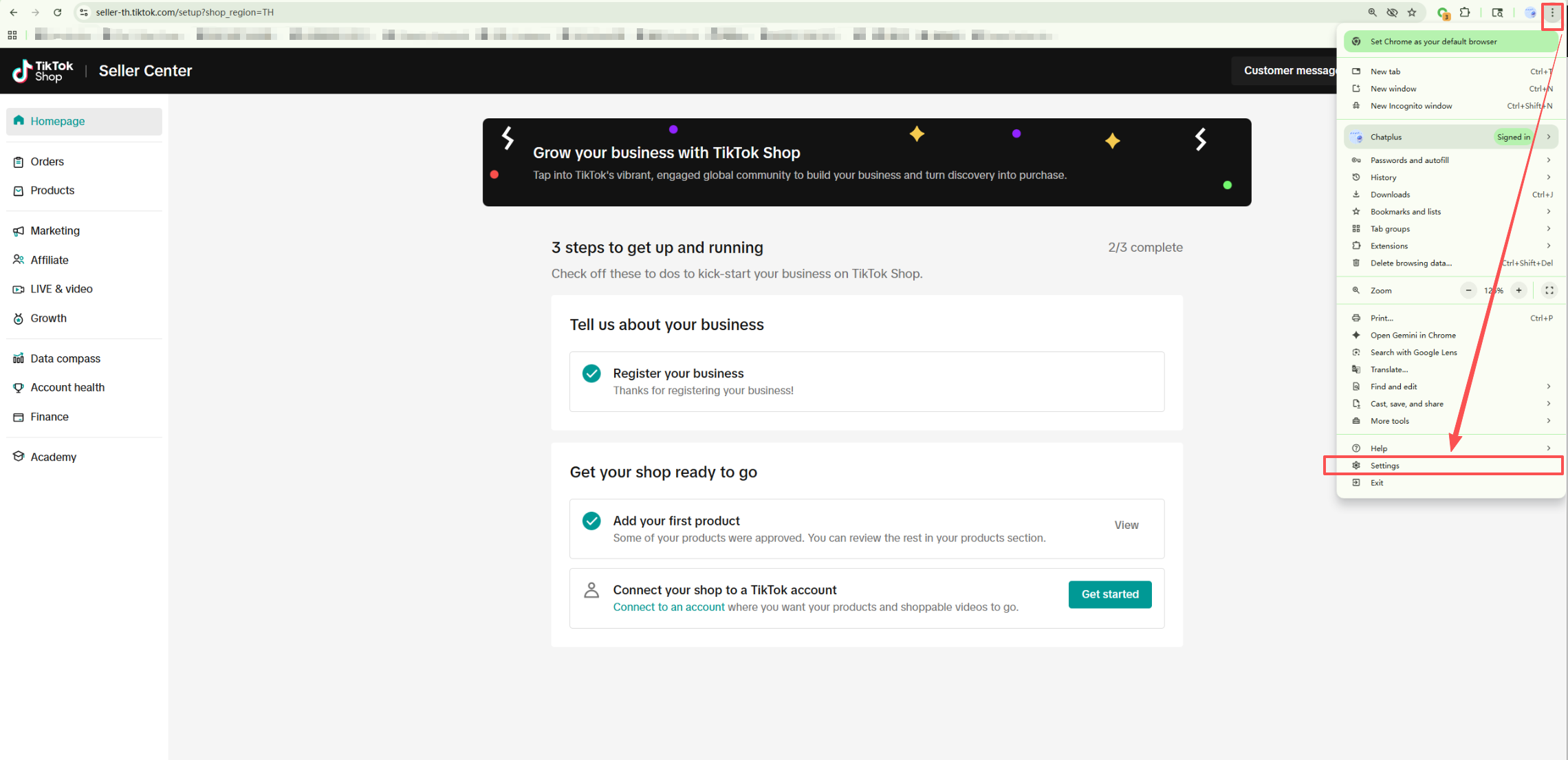The height and width of the screenshot is (760, 1568).
Task: Increase zoom with the plus button
Action: (x=1518, y=290)
